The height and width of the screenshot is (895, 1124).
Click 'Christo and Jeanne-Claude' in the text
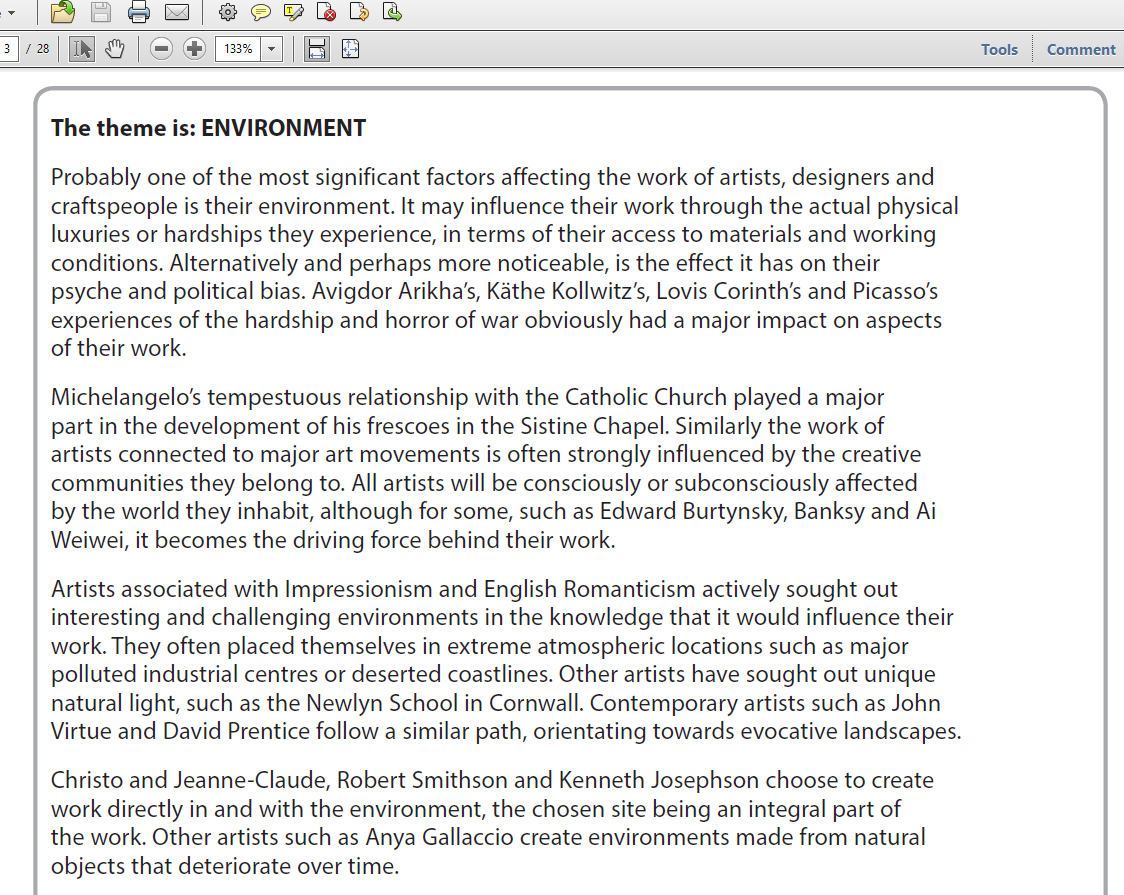point(190,780)
